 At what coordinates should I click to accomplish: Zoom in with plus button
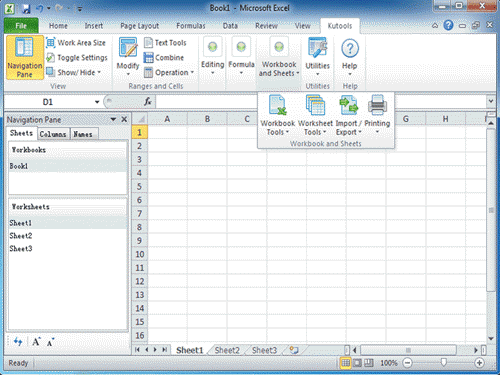point(479,363)
